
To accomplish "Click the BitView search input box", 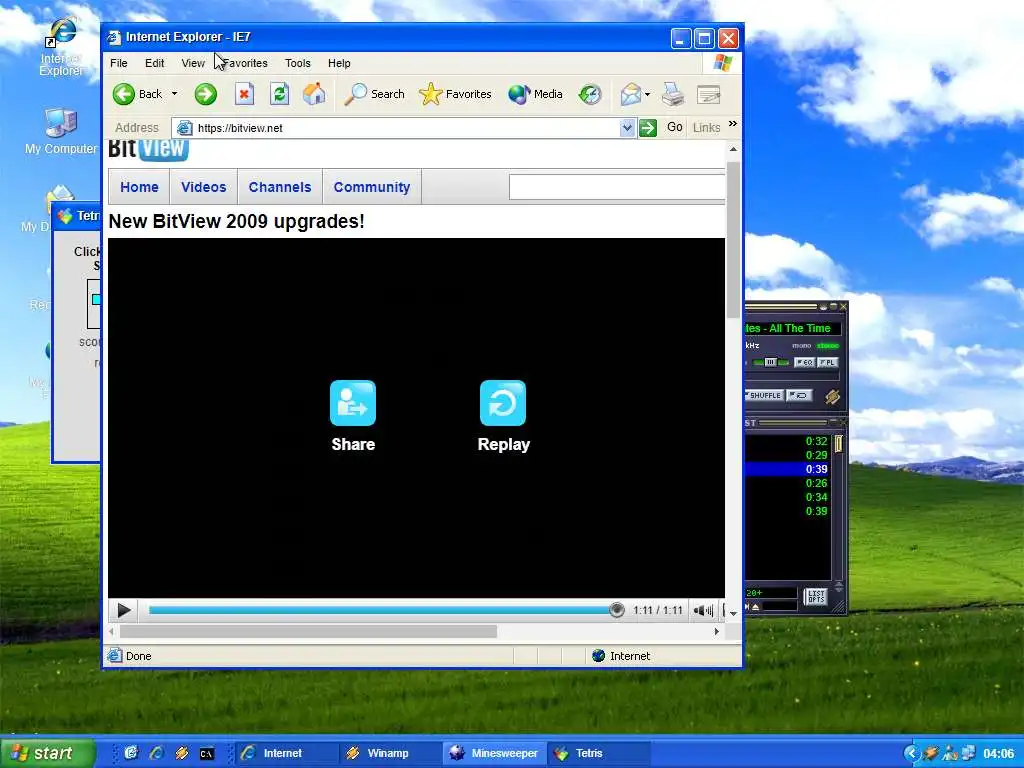I will click(617, 187).
